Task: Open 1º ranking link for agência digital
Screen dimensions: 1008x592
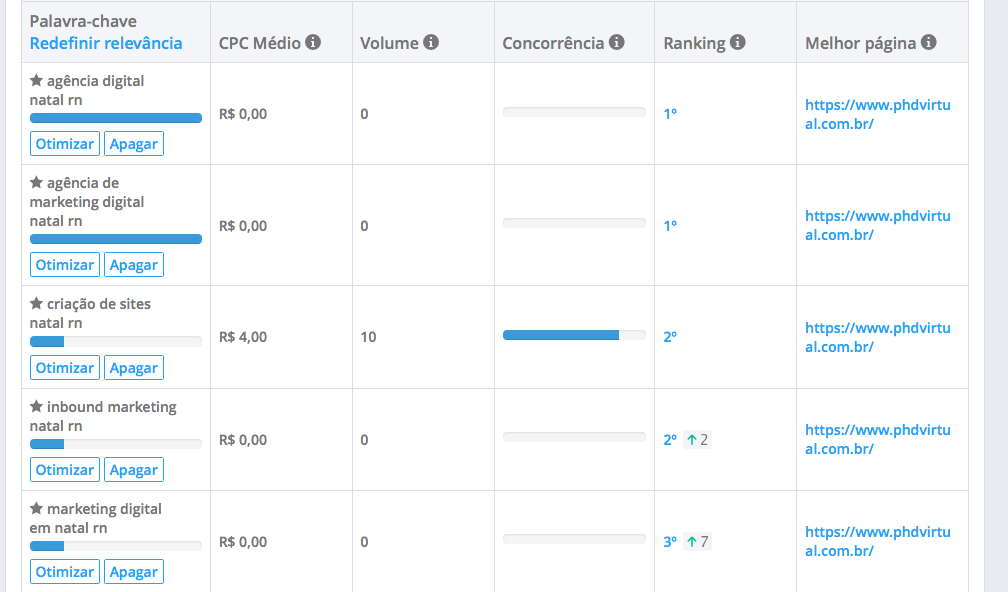Action: click(670, 114)
